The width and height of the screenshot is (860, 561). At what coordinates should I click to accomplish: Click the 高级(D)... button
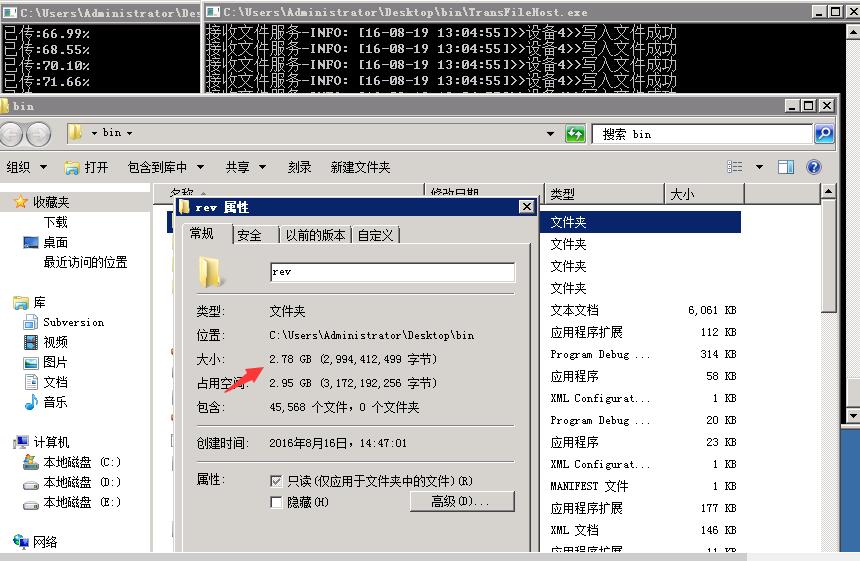click(462, 501)
